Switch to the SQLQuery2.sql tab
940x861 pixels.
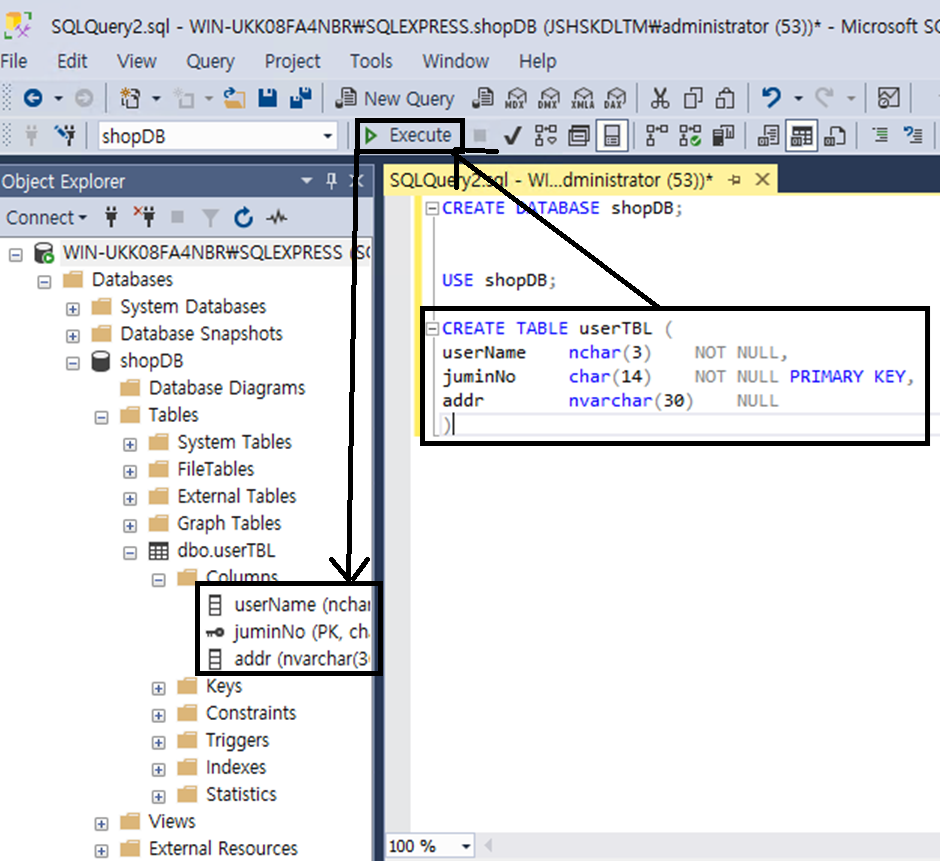(550, 180)
